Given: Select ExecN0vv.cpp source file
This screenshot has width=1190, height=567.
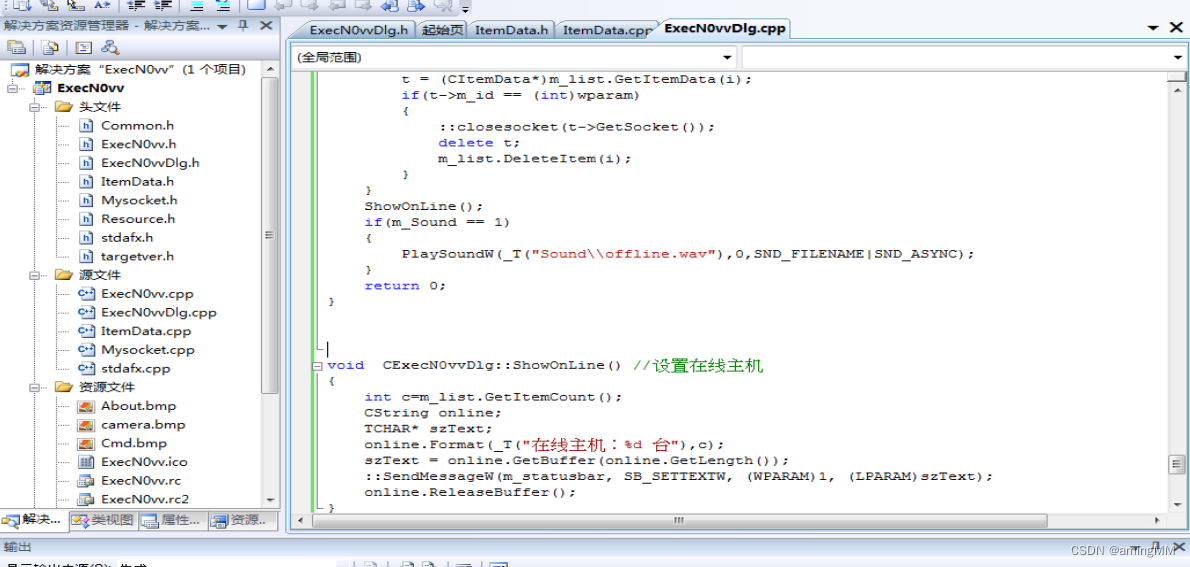Looking at the screenshot, I should pyautogui.click(x=146, y=294).
